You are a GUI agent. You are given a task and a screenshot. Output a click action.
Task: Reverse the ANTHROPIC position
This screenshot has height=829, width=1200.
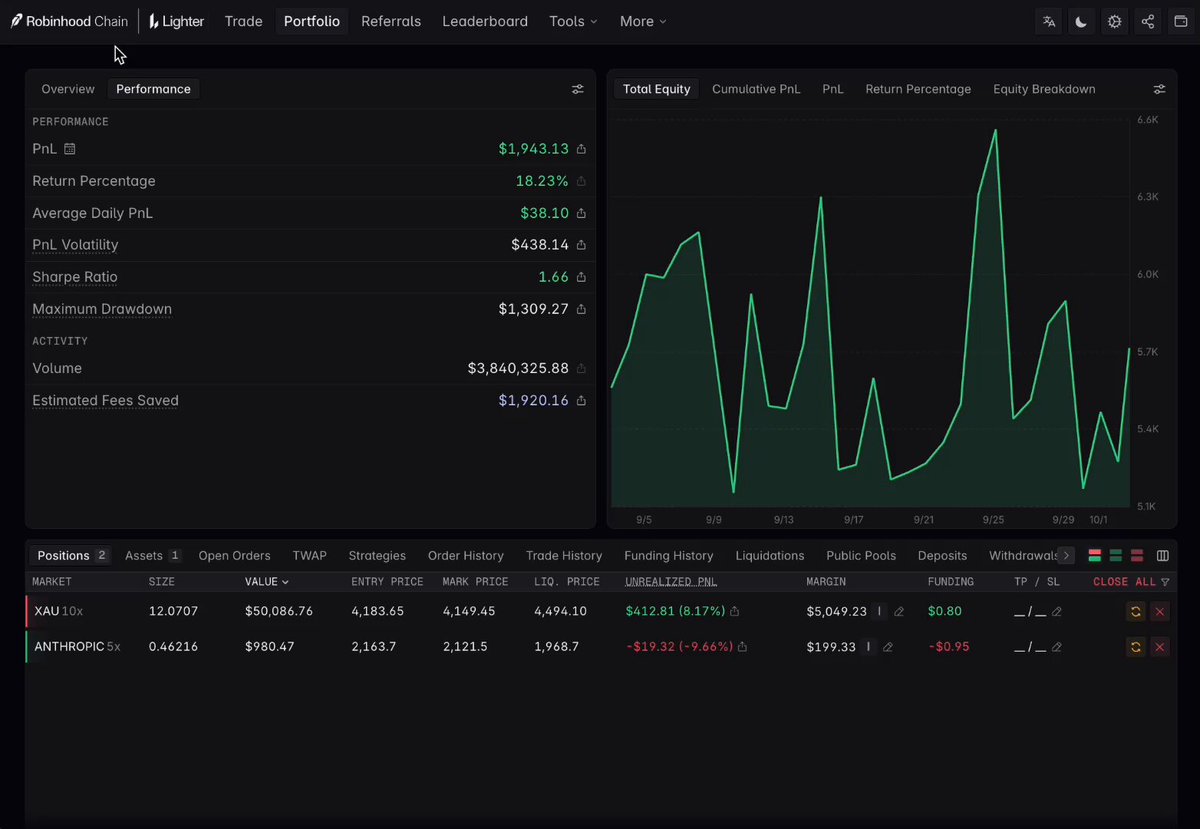1135,647
